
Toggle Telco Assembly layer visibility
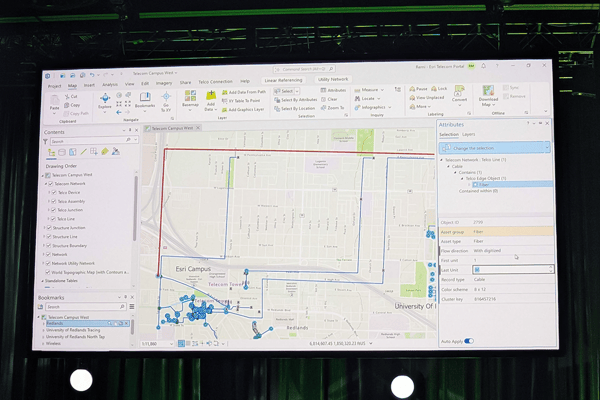pyautogui.click(x=54, y=201)
